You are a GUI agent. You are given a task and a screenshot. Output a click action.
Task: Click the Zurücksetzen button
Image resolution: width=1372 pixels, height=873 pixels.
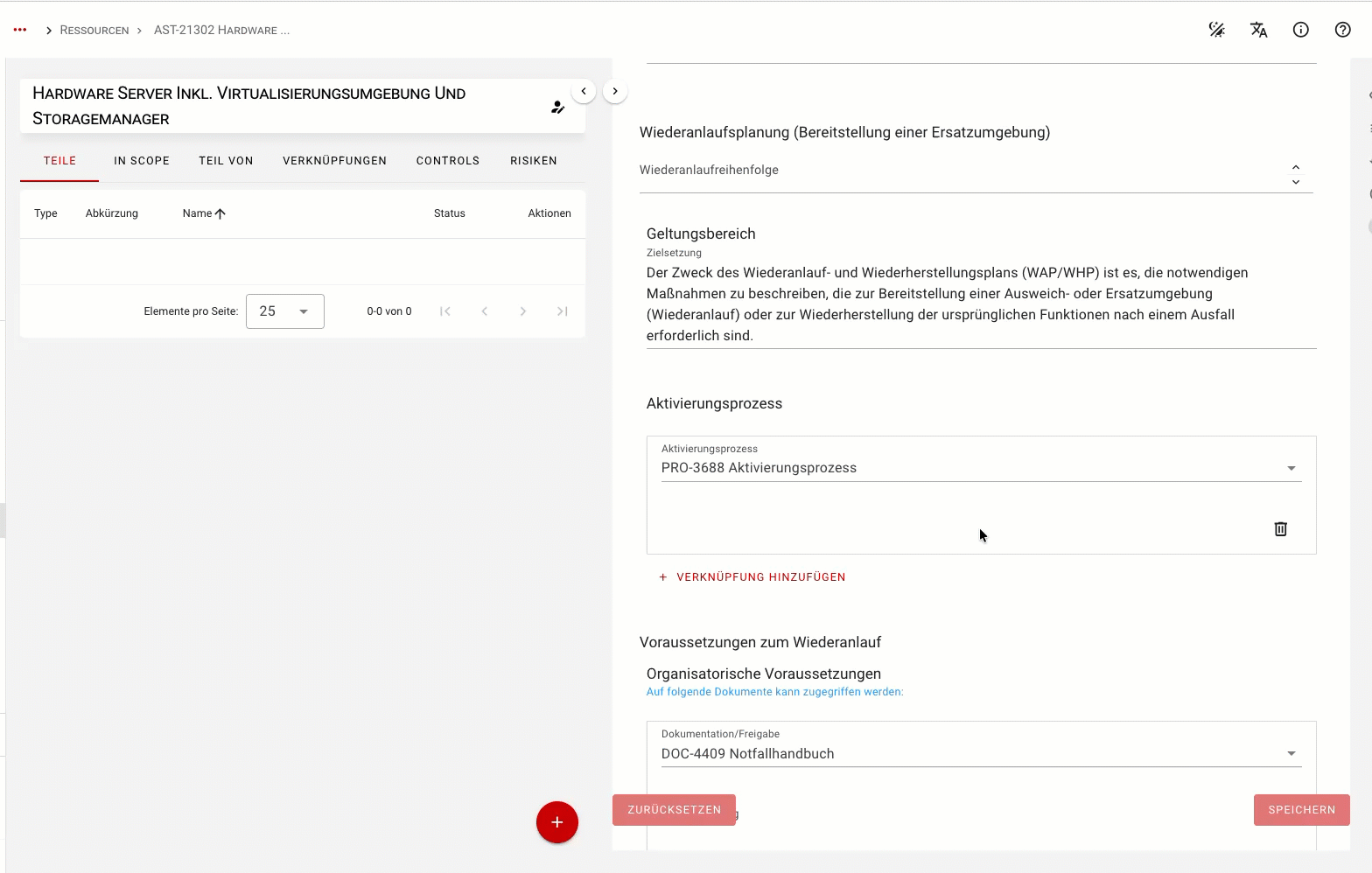tap(674, 810)
